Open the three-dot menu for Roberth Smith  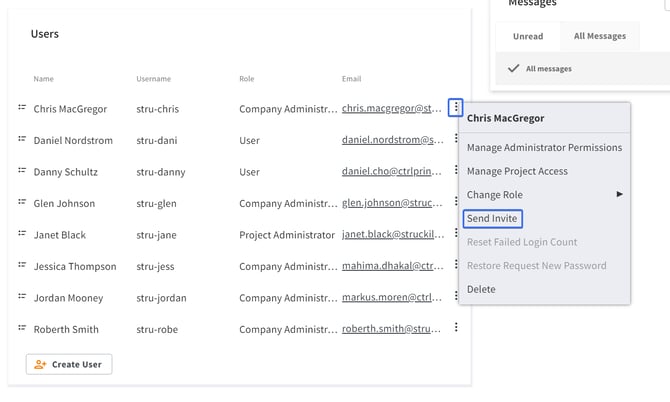(456, 328)
